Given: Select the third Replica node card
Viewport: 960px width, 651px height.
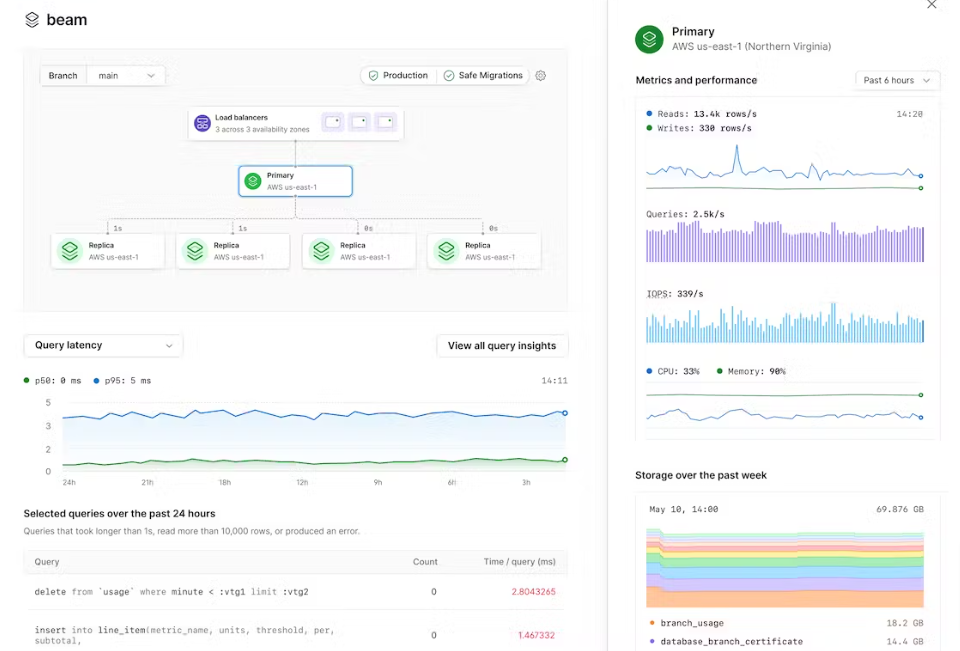Looking at the screenshot, I should 358,251.
